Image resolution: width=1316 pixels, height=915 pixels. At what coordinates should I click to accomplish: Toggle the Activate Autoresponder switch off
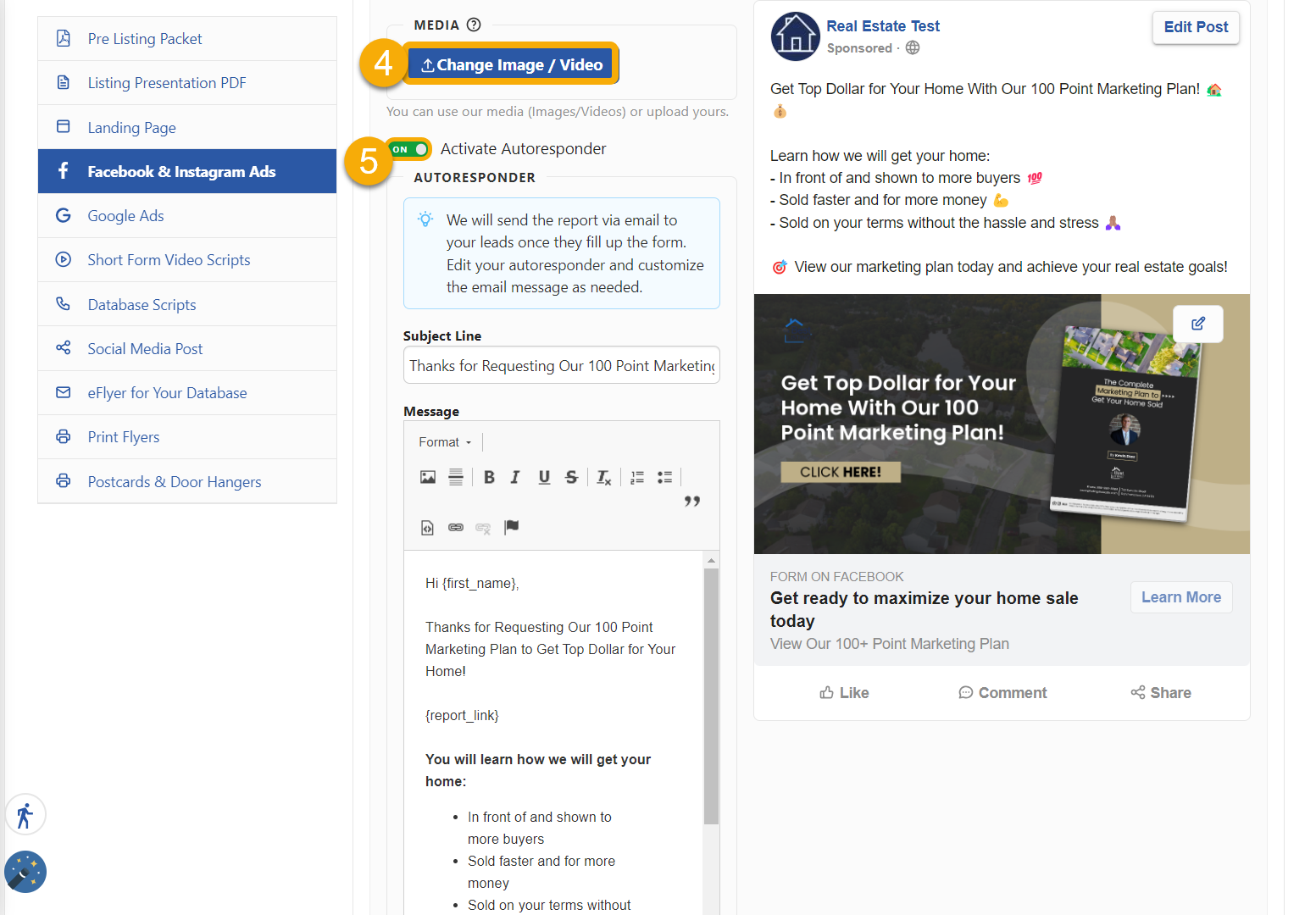coord(409,148)
